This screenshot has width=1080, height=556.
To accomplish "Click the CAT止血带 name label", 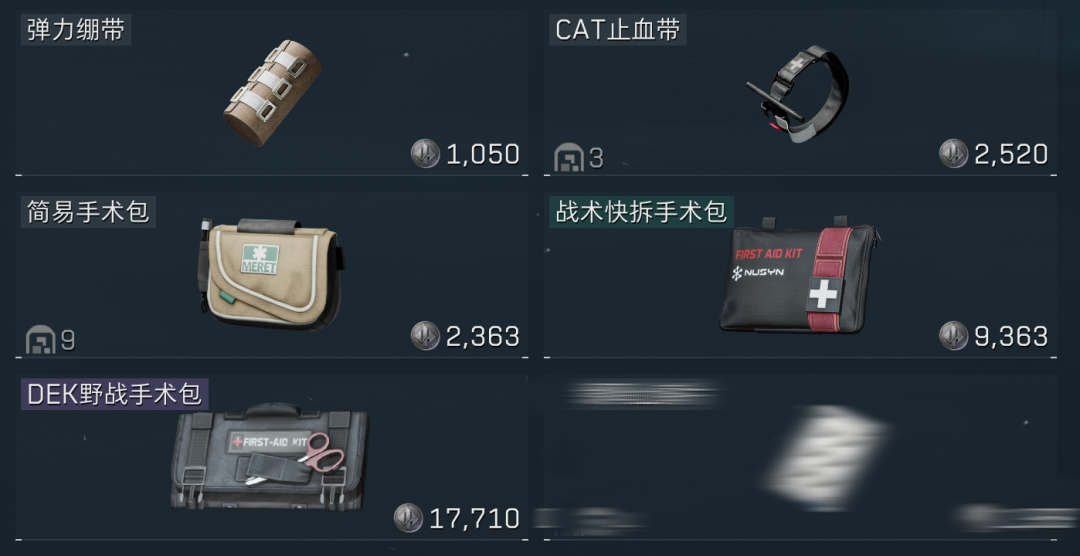I will pos(618,30).
